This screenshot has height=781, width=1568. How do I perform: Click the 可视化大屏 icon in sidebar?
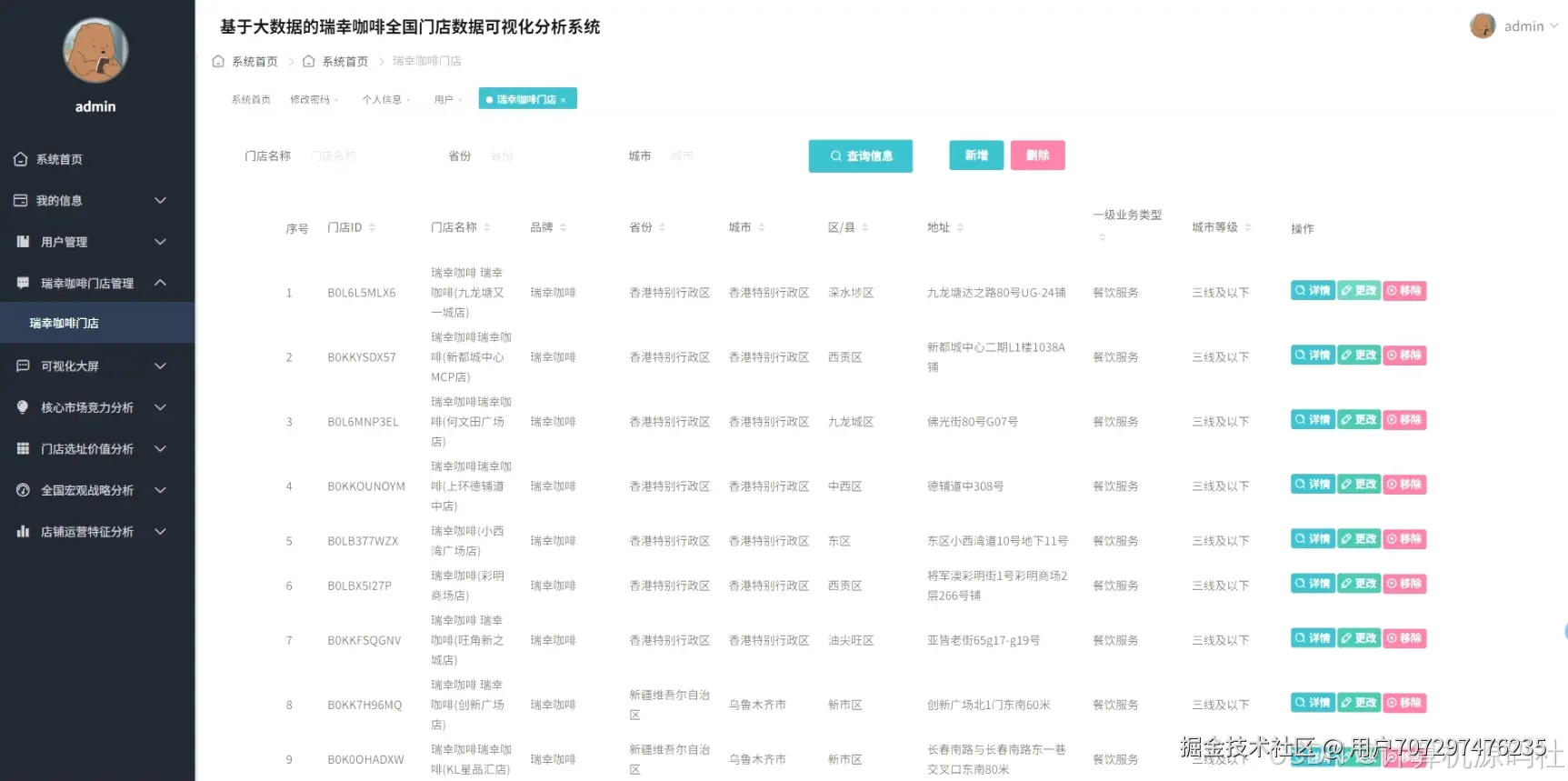pos(23,365)
